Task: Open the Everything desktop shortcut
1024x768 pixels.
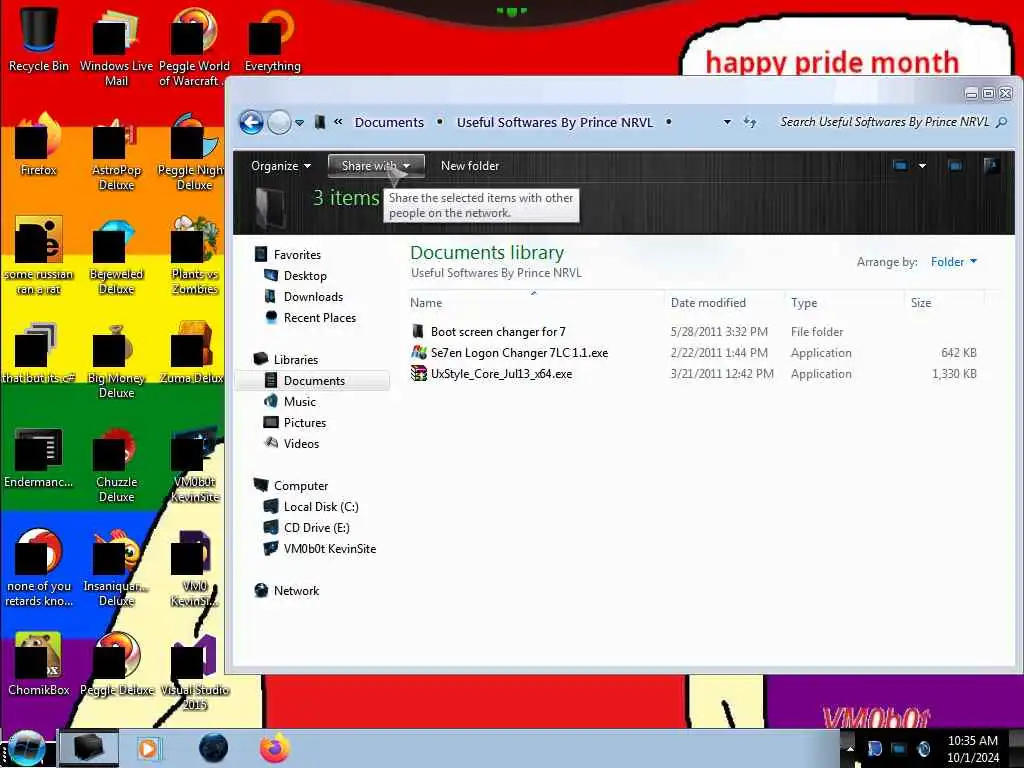Action: point(272,38)
